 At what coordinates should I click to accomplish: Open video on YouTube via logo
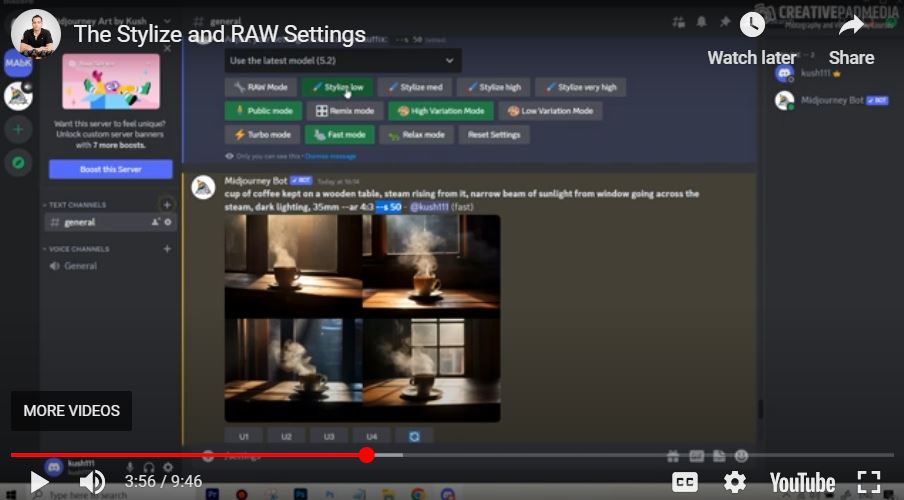click(803, 482)
